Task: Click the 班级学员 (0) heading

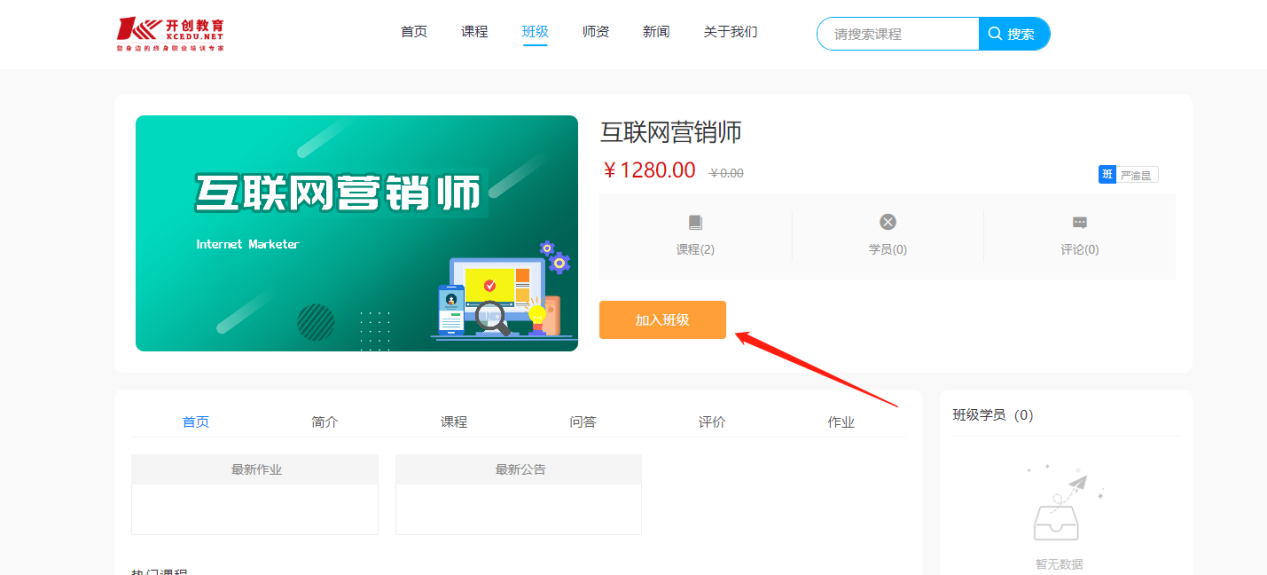Action: 993,415
